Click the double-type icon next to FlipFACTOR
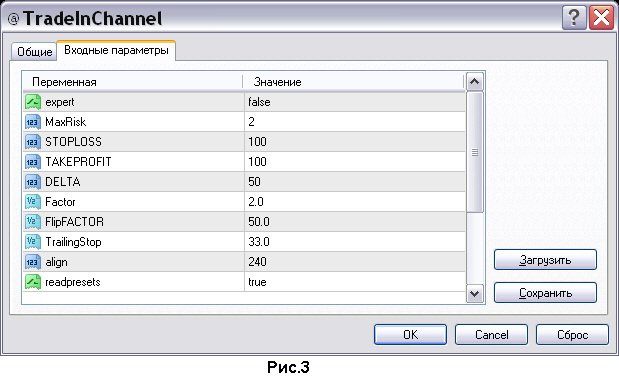 coord(33,222)
